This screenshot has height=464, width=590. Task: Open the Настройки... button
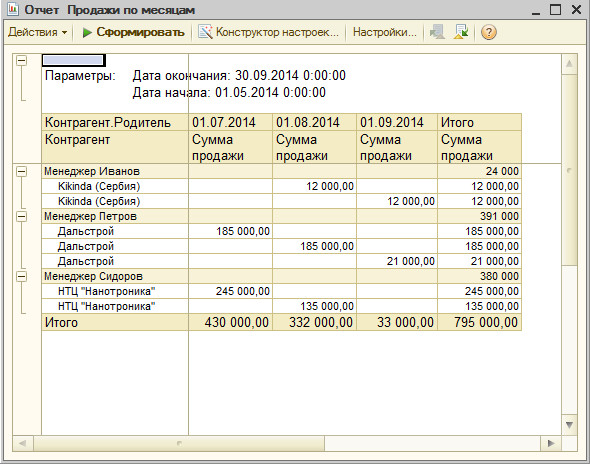coord(385,32)
